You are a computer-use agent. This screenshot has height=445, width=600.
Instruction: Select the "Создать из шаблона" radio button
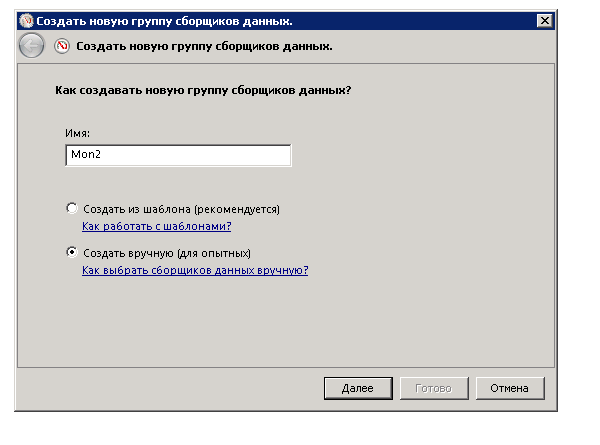(71, 209)
